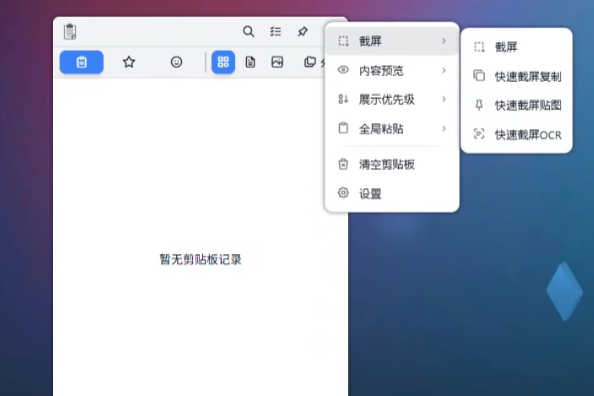Filter by text document icon
Viewport: 594px width, 396px height.
(250, 62)
